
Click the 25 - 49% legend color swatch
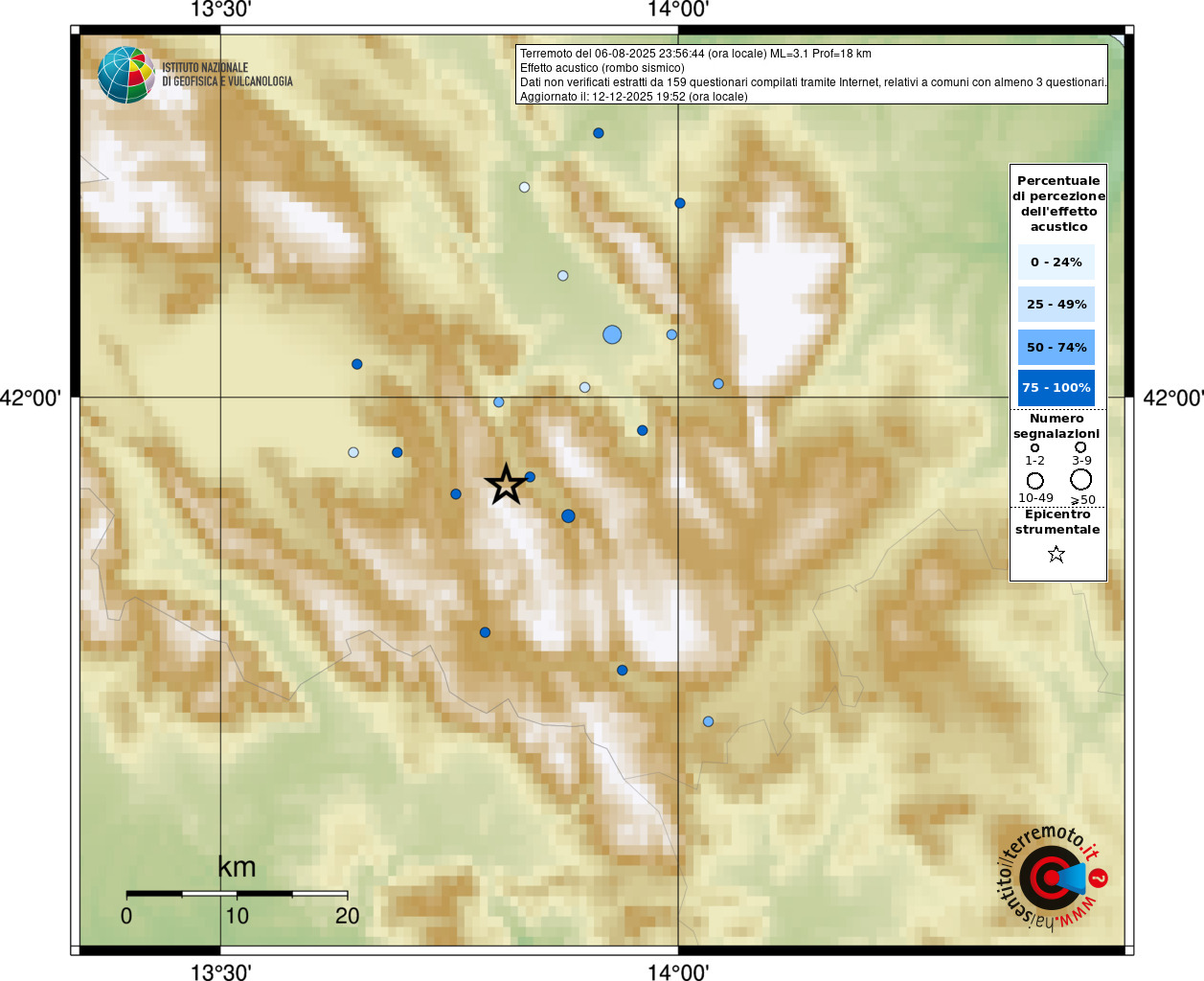coord(1056,304)
